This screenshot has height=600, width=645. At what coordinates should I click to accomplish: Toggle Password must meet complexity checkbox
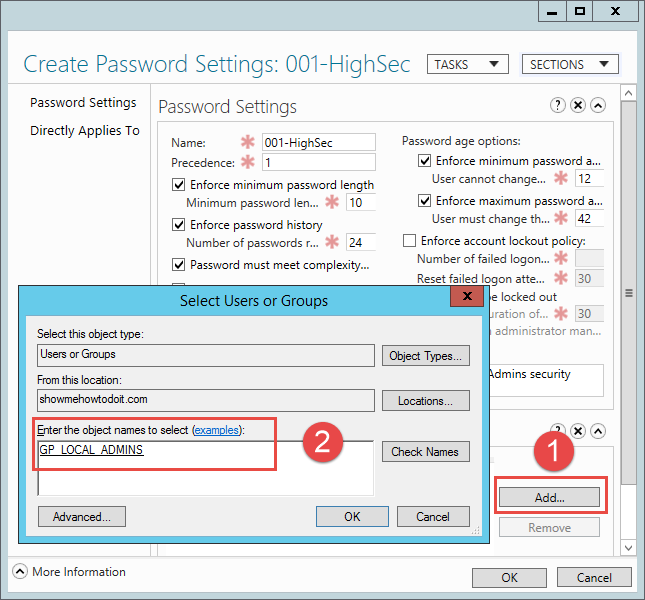click(x=178, y=264)
